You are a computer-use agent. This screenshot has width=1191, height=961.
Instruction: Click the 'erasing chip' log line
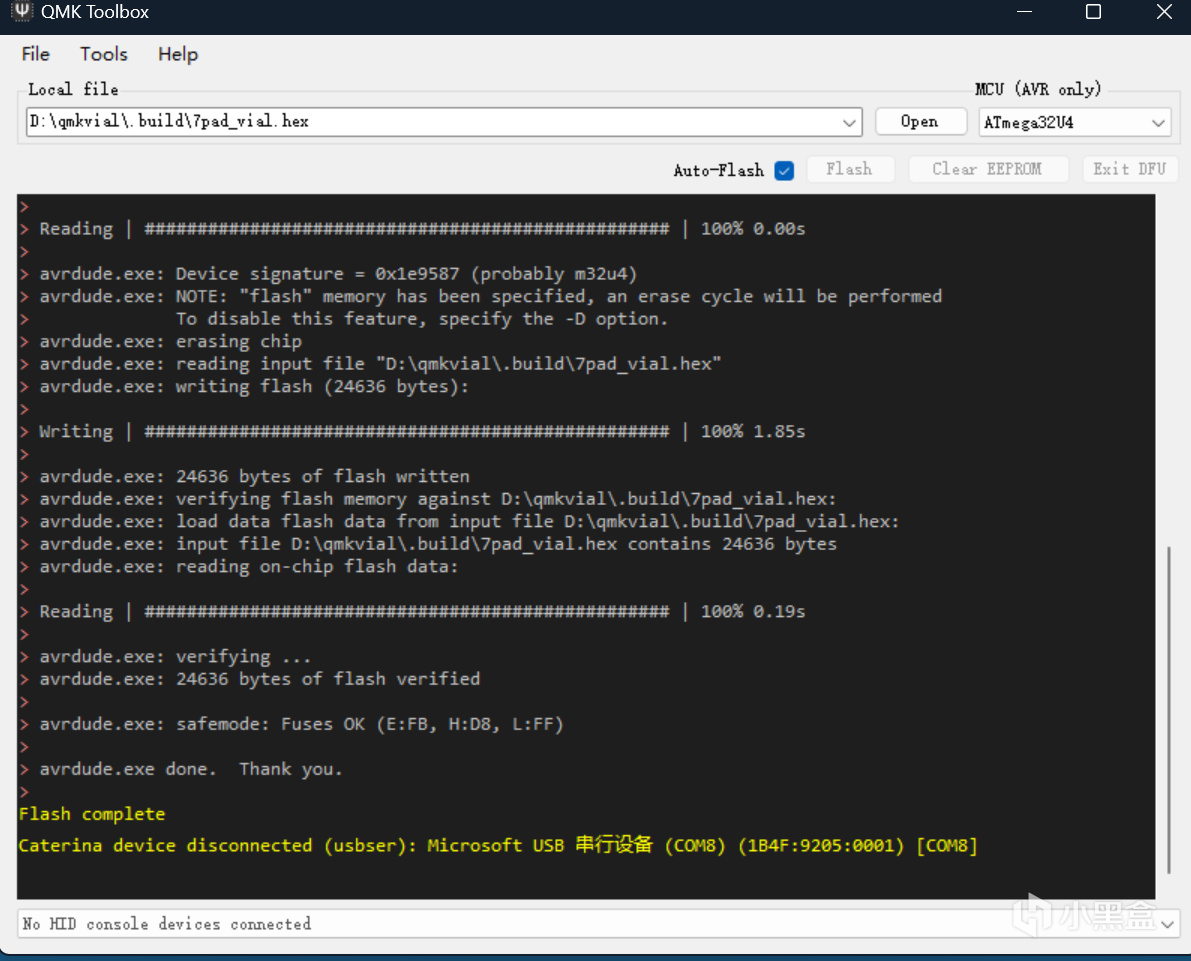tap(171, 341)
